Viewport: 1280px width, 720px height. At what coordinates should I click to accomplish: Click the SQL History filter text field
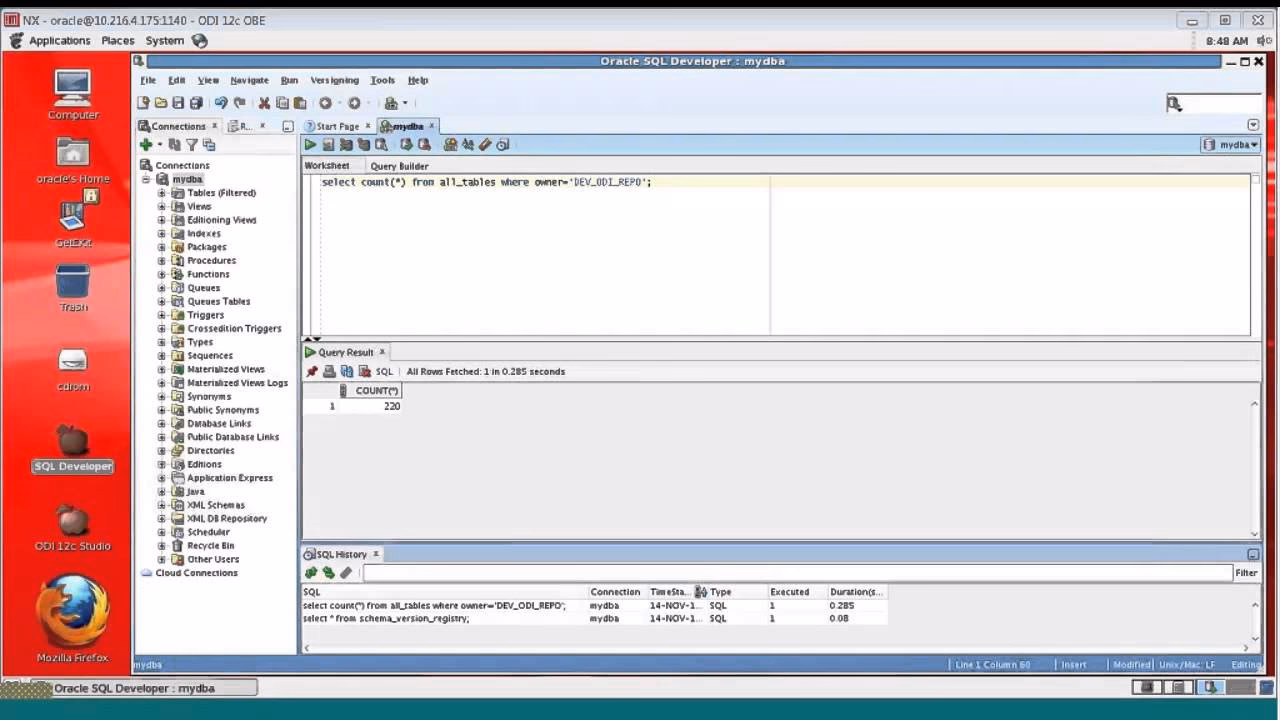(x=796, y=573)
